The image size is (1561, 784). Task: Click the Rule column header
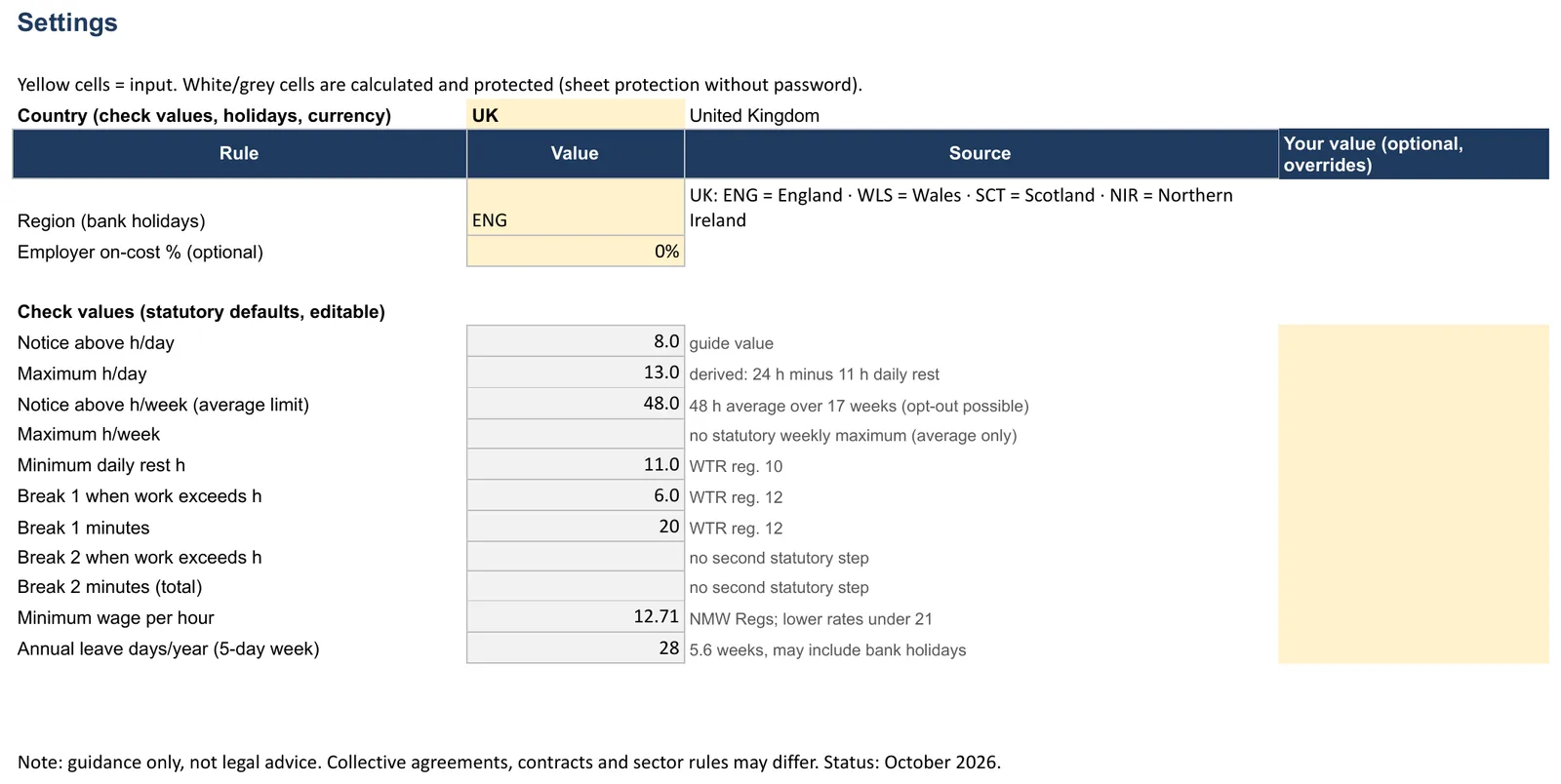click(239, 153)
